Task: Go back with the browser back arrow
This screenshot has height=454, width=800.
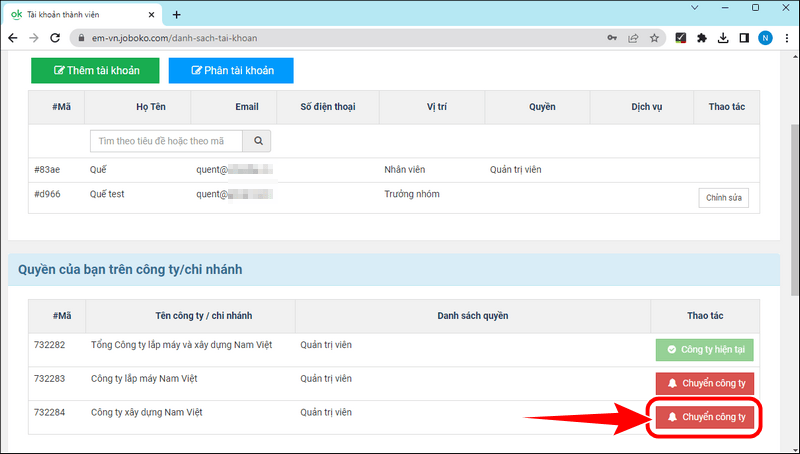Action: [x=13, y=38]
